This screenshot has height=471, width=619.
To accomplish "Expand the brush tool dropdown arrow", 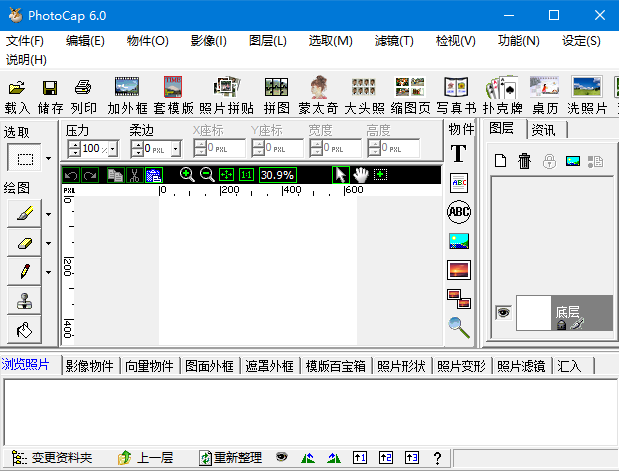I will pyautogui.click(x=49, y=214).
